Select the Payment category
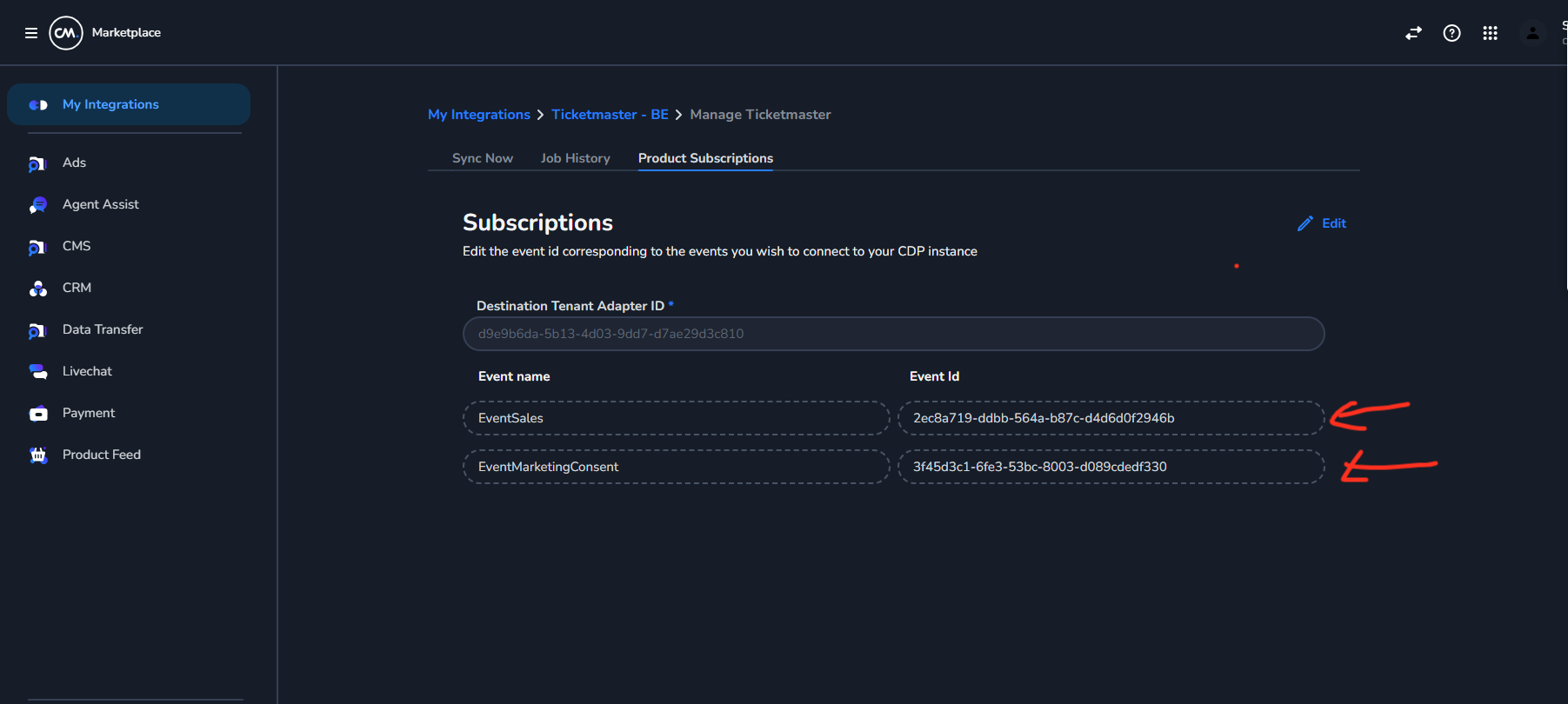This screenshot has height=704, width=1568. (x=89, y=413)
